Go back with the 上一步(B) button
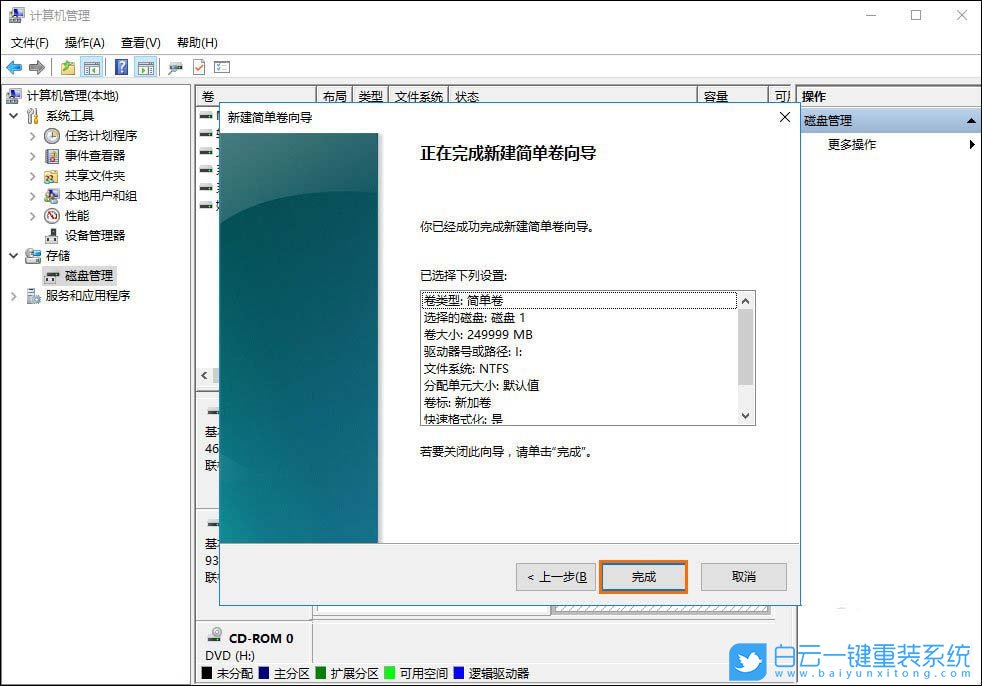Image resolution: width=982 pixels, height=686 pixels. (555, 577)
